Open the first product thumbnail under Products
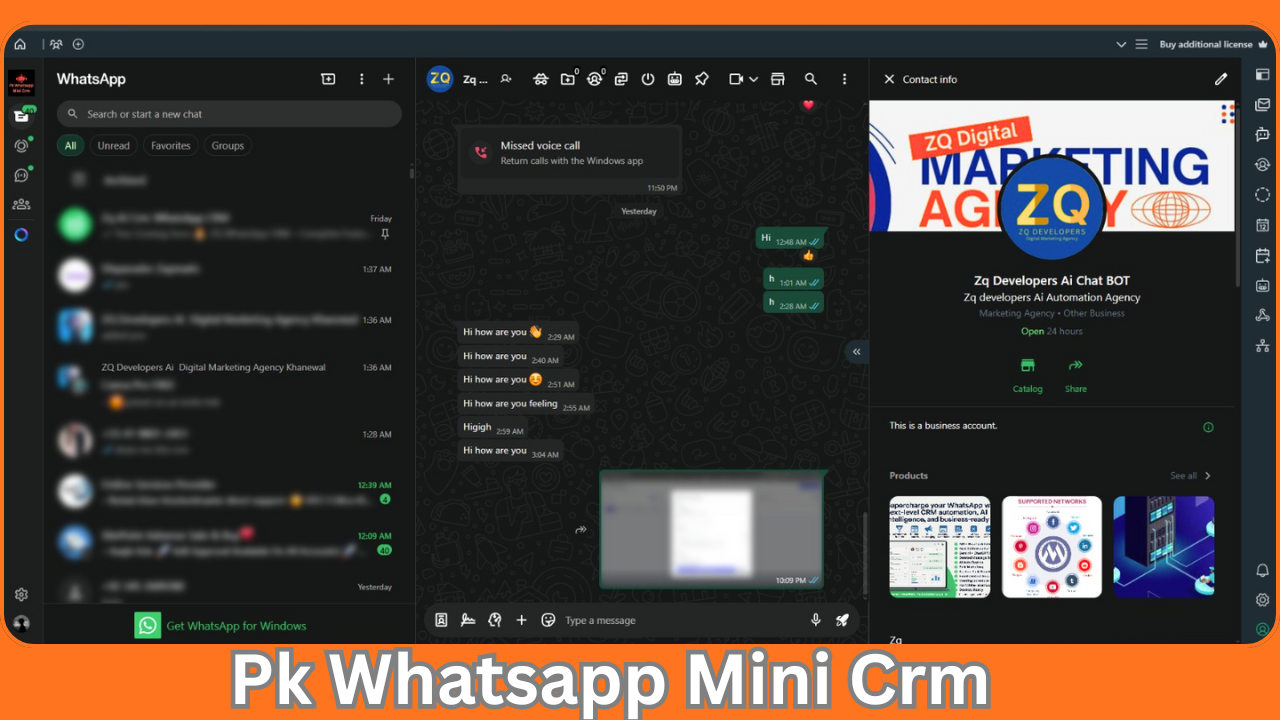The width and height of the screenshot is (1280, 720). (940, 547)
